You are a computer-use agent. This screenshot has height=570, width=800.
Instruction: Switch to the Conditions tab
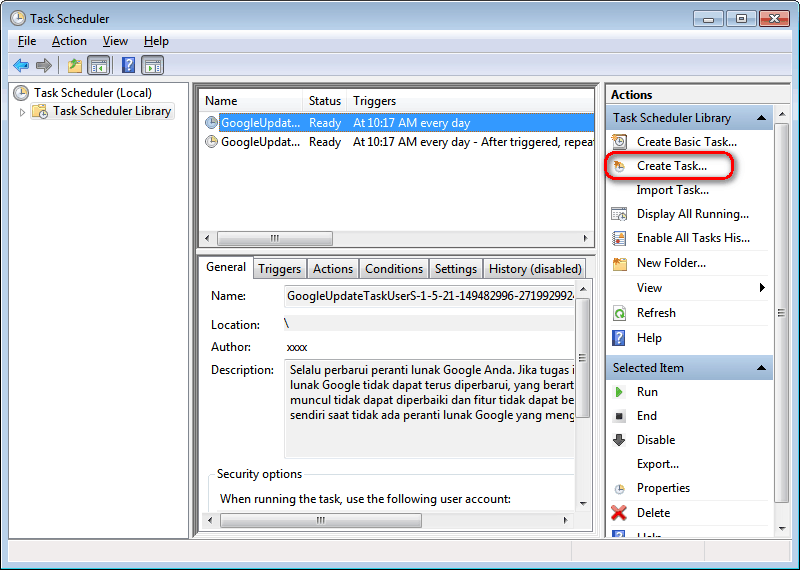pyautogui.click(x=394, y=269)
